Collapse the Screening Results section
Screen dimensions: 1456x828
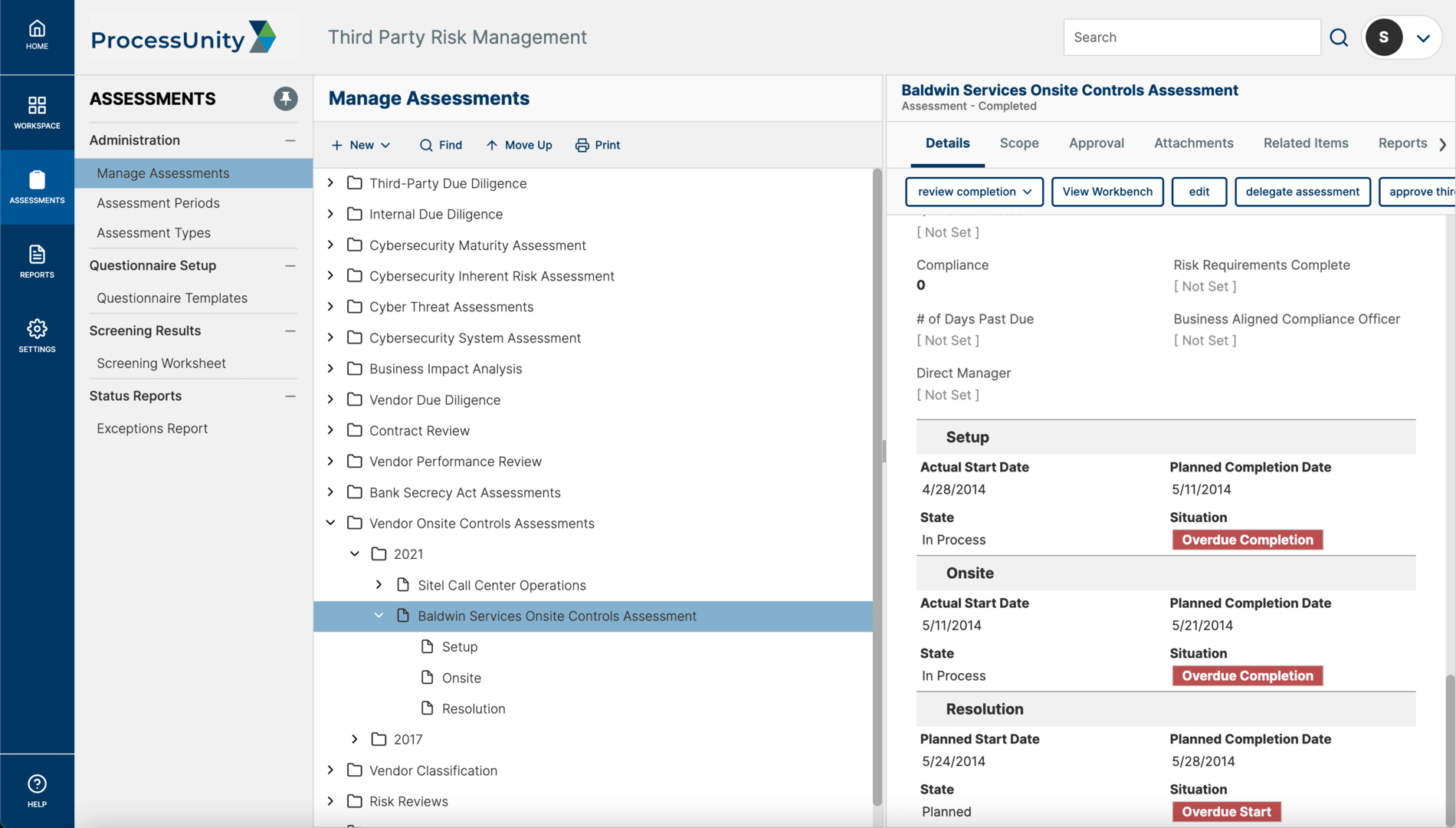click(x=290, y=330)
